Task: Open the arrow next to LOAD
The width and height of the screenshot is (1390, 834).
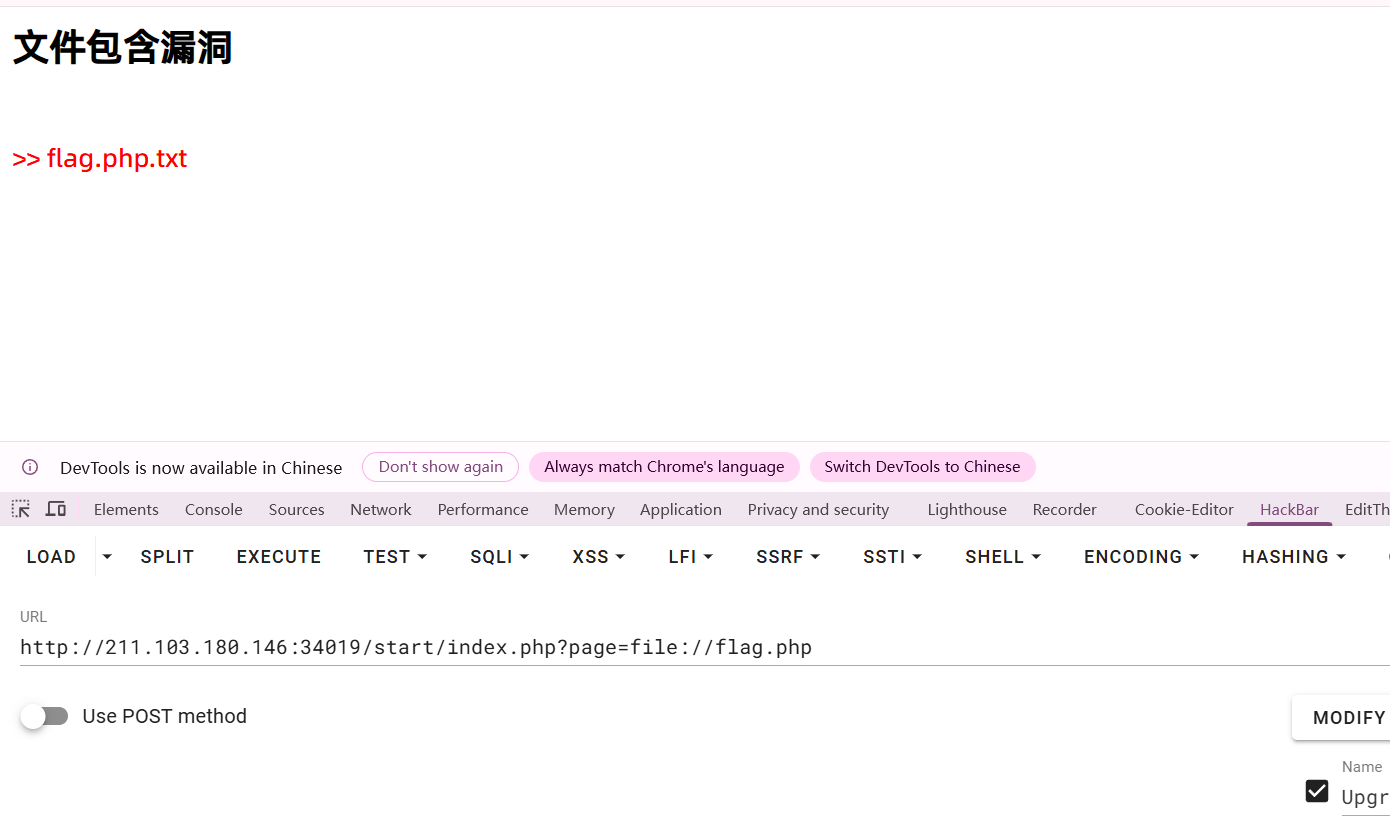Action: point(107,557)
